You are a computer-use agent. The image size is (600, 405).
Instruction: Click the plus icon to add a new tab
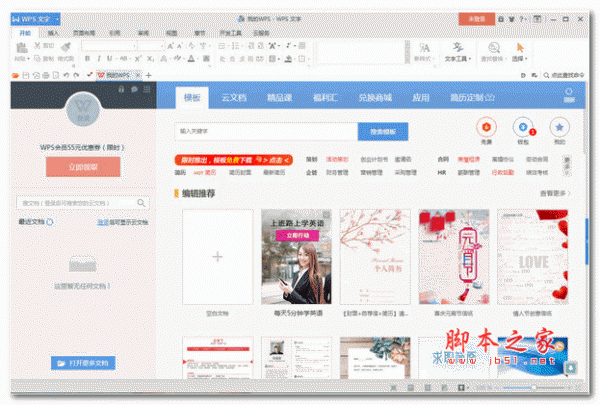coord(148,75)
